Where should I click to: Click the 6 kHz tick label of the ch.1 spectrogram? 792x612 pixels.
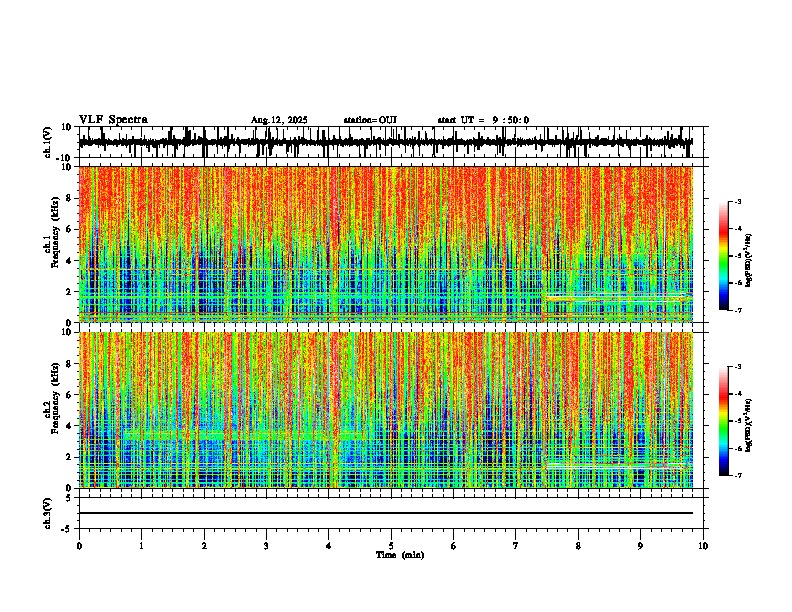click(70, 230)
